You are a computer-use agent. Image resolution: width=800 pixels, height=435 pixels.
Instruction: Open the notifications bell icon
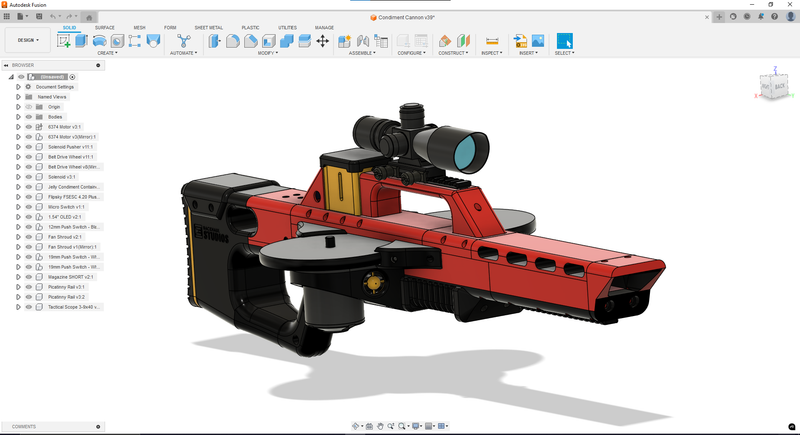tap(761, 16)
